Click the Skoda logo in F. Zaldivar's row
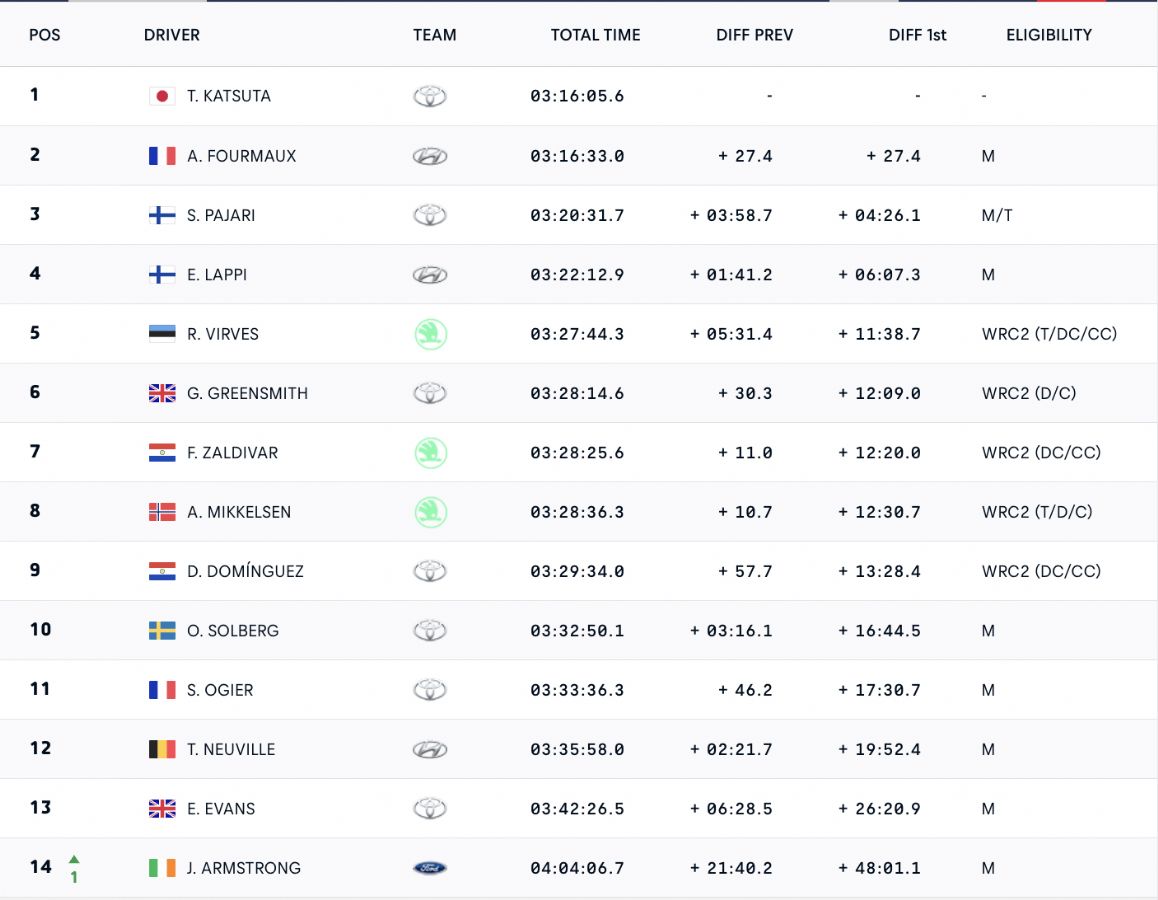This screenshot has width=1158, height=900. 431,453
